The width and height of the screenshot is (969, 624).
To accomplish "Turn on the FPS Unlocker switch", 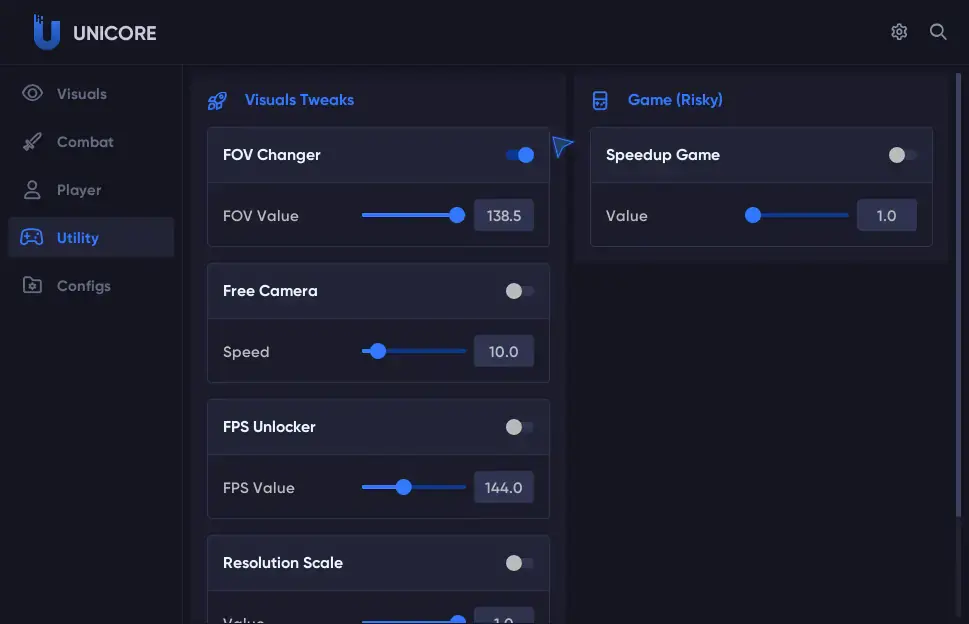I will click(520, 427).
